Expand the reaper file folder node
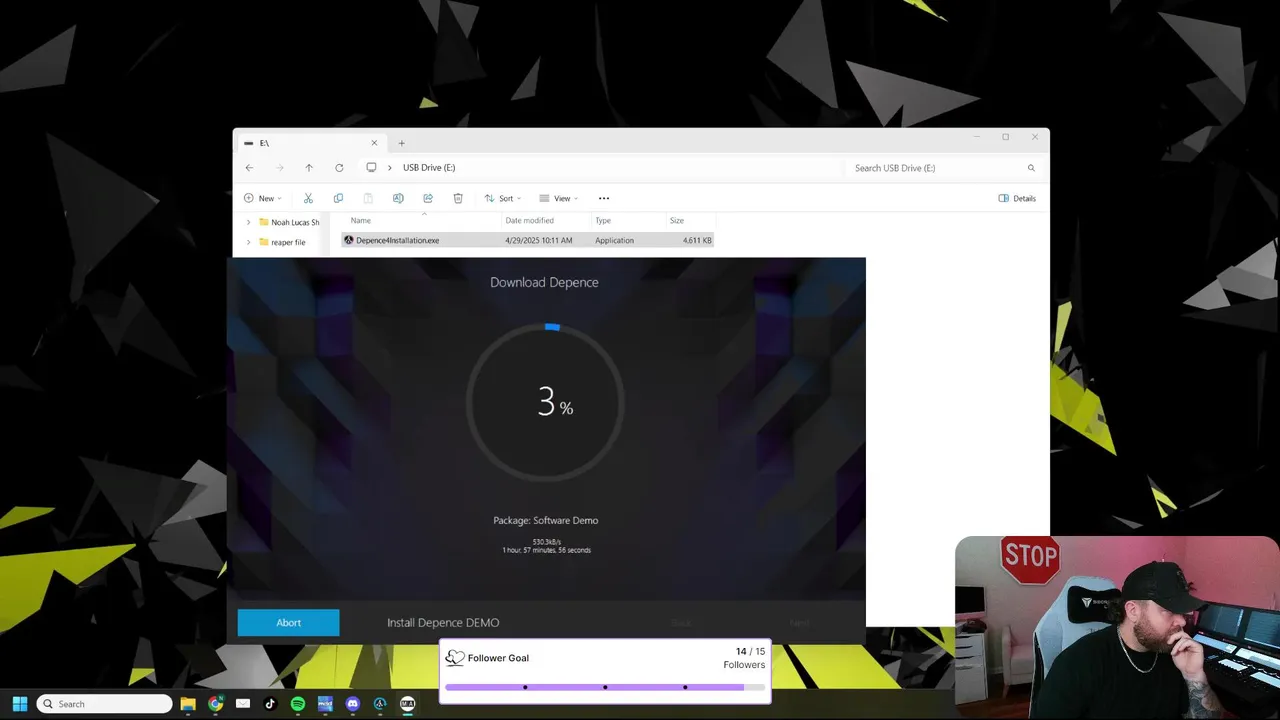 click(x=248, y=242)
